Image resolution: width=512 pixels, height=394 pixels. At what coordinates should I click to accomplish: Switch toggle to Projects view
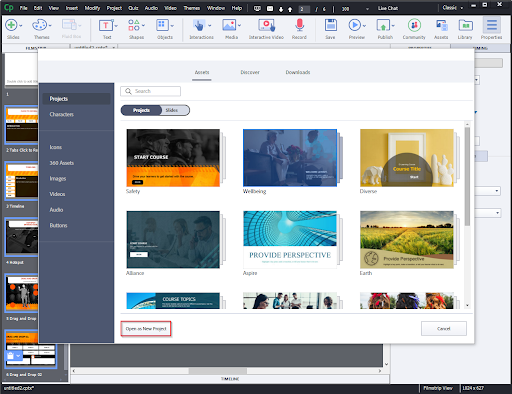pyautogui.click(x=141, y=110)
